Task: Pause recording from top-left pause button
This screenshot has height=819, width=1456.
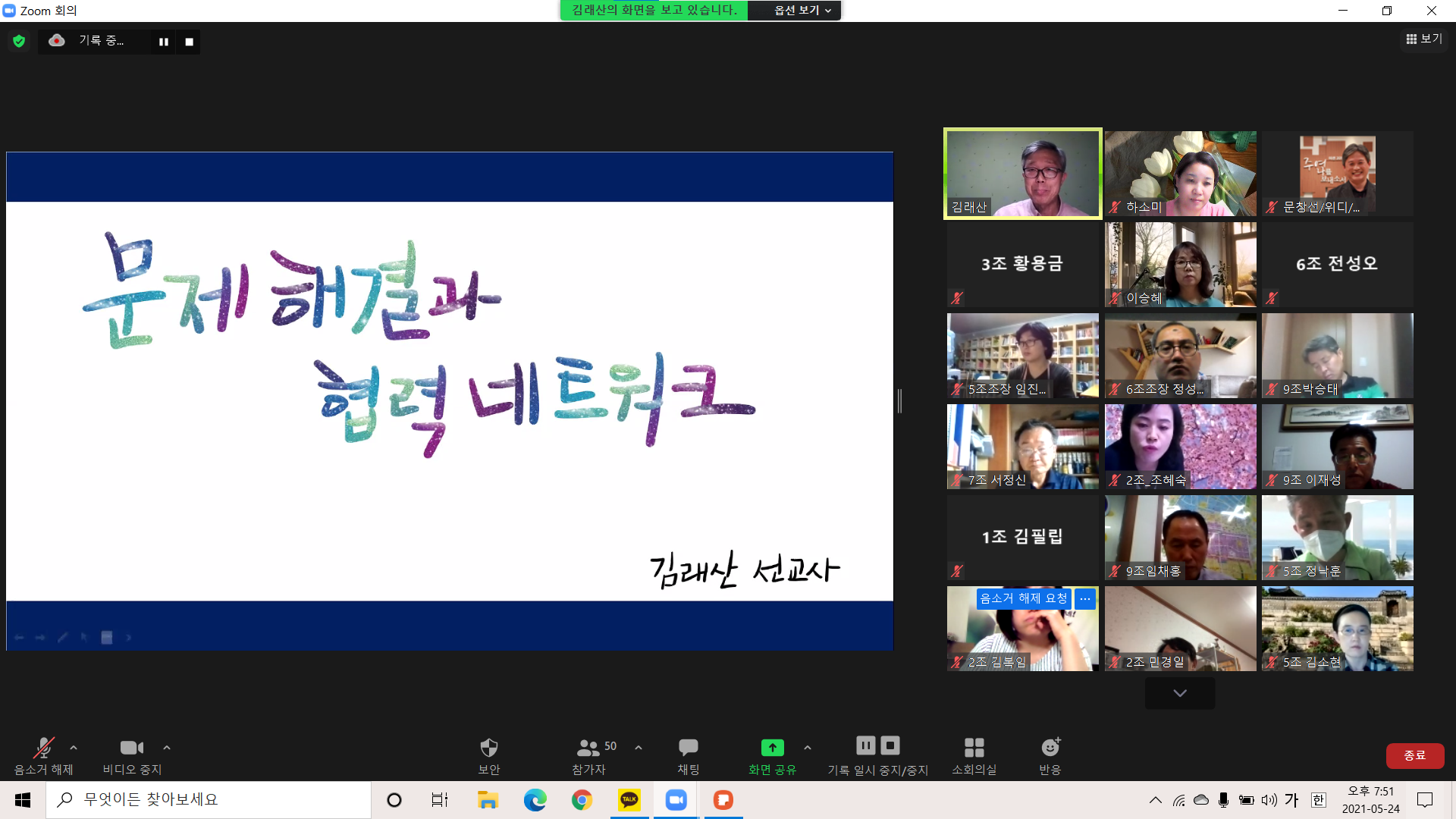Action: (x=163, y=42)
